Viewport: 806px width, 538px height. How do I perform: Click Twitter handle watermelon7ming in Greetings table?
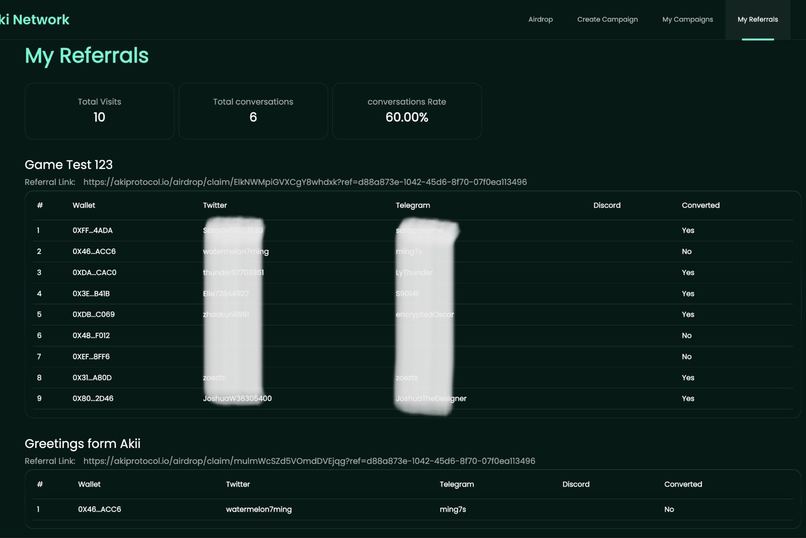tap(259, 509)
